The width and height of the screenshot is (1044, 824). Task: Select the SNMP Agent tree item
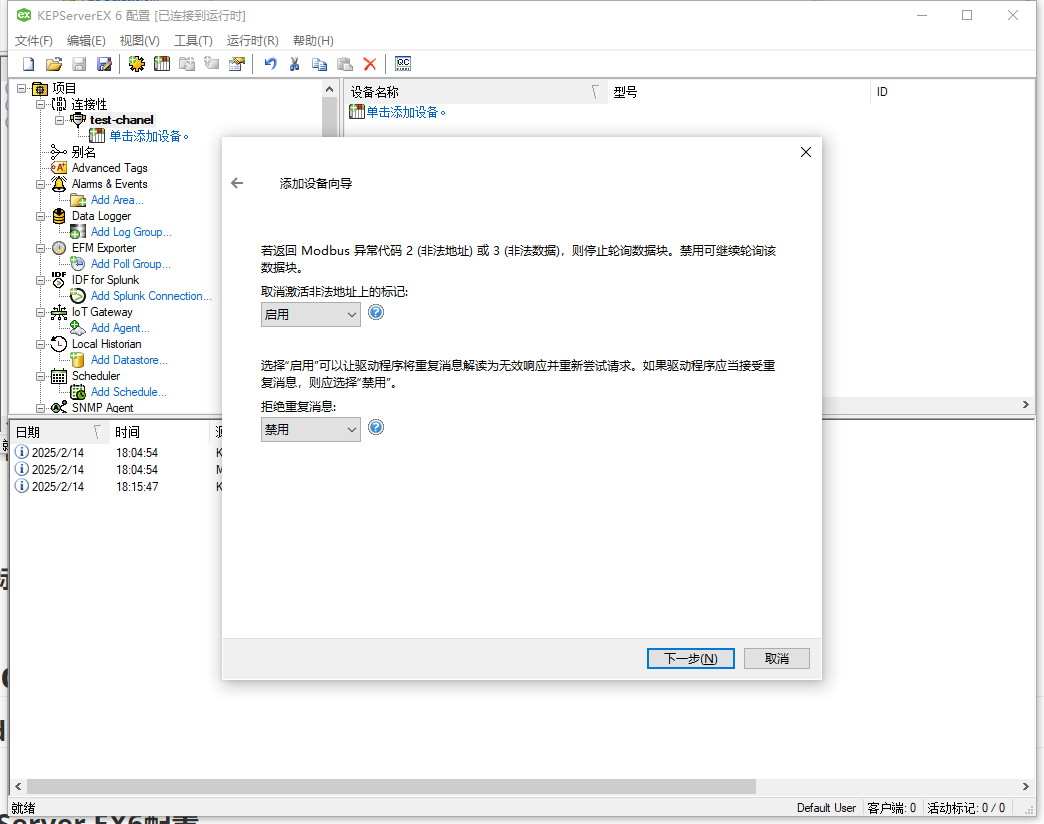click(x=103, y=407)
